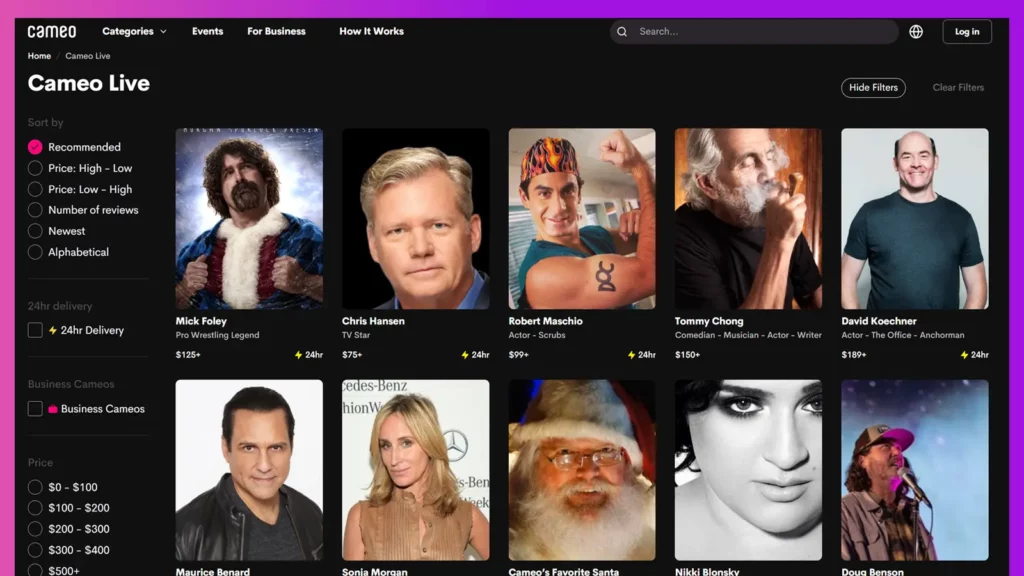
Task: Click the Cameo logo
Action: point(52,31)
